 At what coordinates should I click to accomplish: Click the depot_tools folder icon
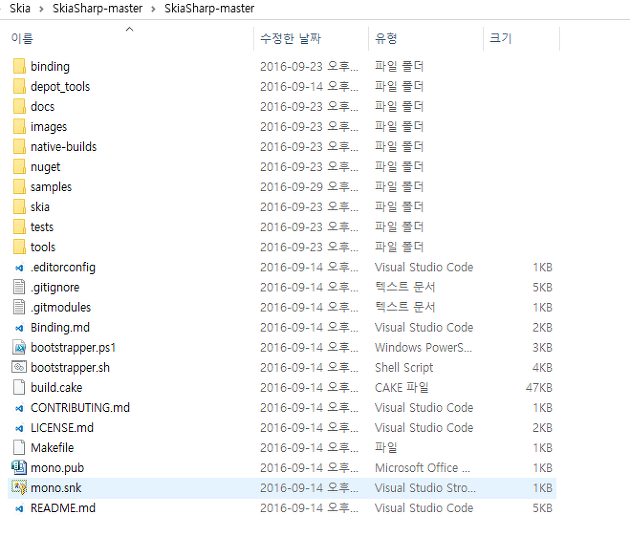[19, 86]
